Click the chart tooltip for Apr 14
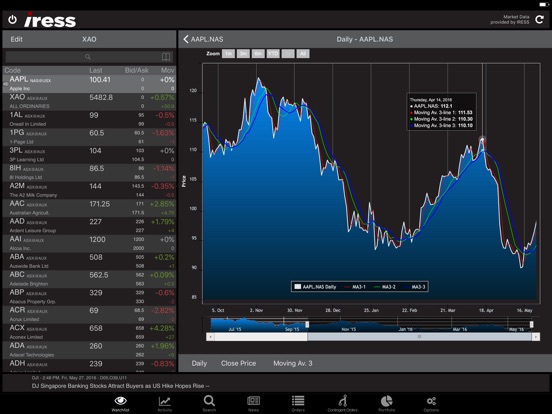552x414 pixels. pyautogui.click(x=441, y=112)
